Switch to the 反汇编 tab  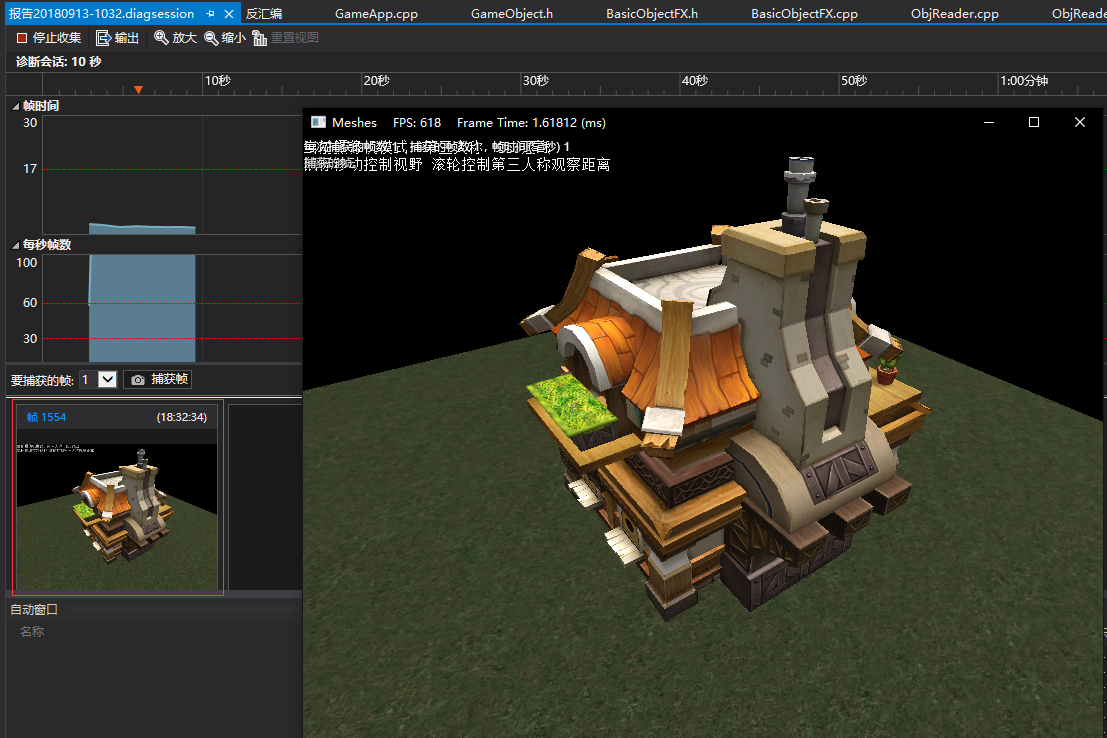tap(264, 13)
